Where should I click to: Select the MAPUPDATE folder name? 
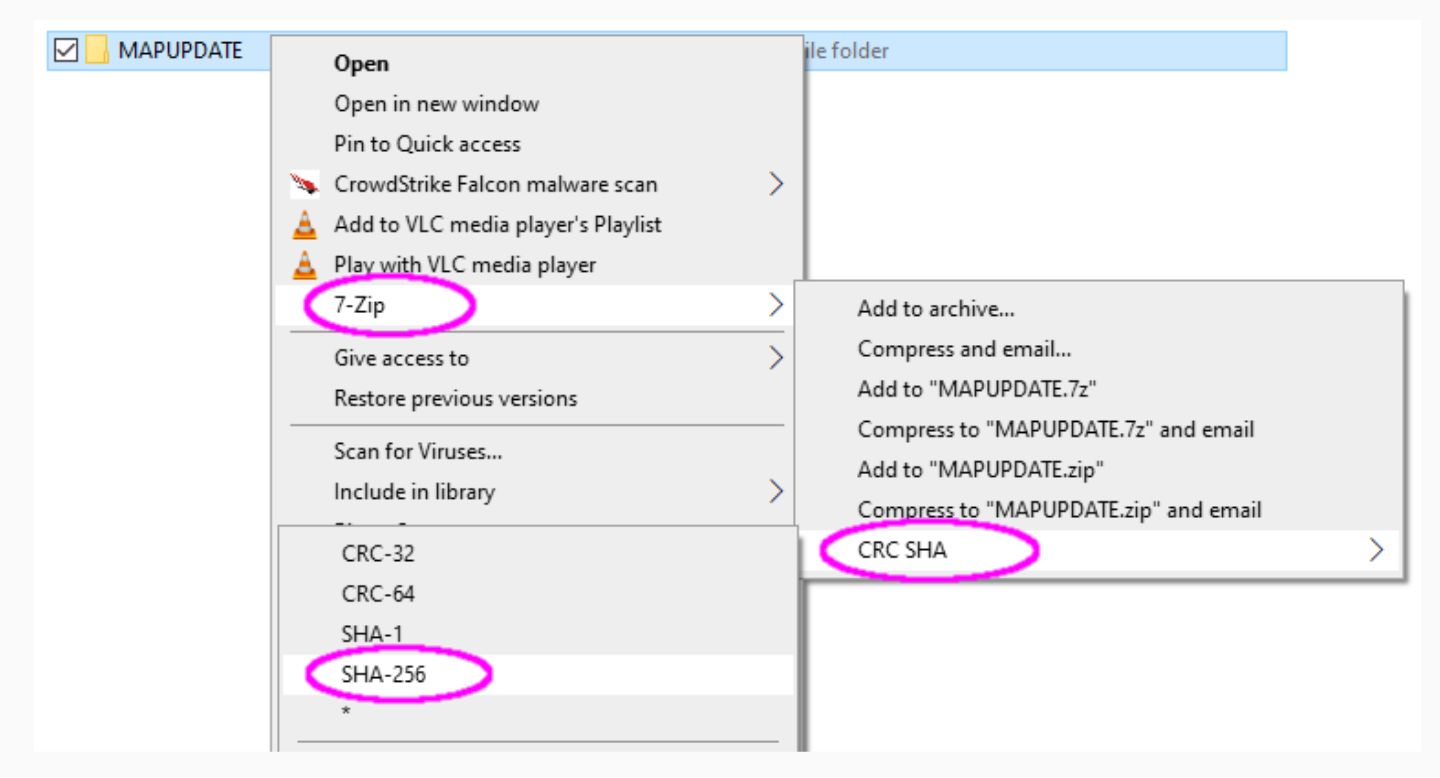coord(180,50)
